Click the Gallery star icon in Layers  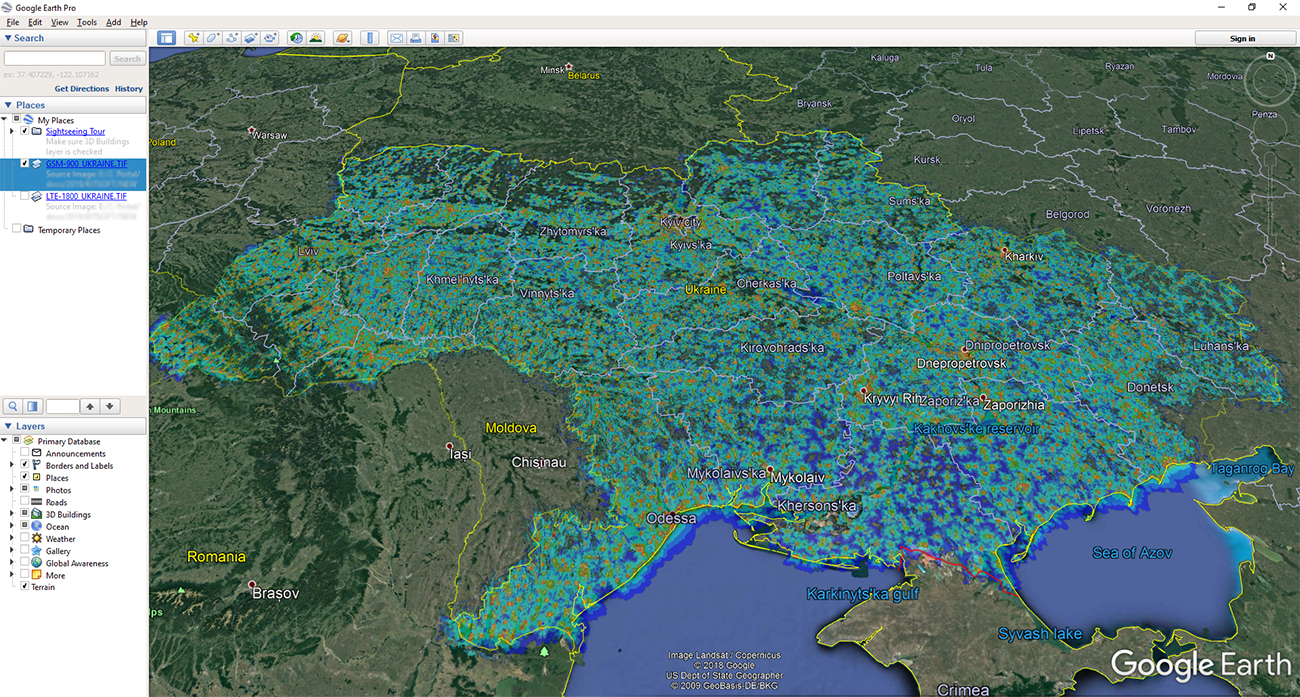point(37,551)
